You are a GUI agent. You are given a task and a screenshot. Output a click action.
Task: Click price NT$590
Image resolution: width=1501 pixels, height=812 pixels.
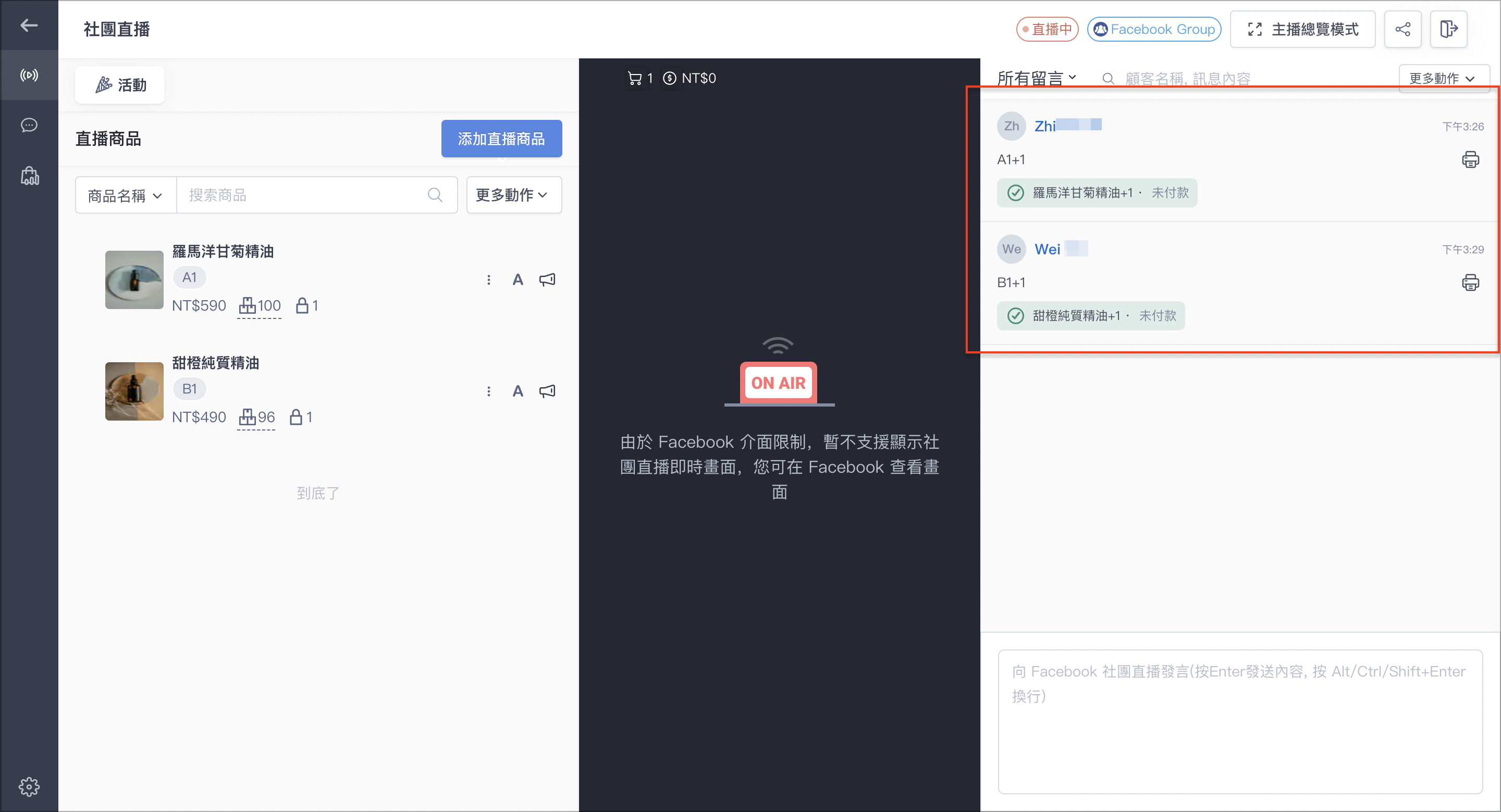[x=199, y=306]
